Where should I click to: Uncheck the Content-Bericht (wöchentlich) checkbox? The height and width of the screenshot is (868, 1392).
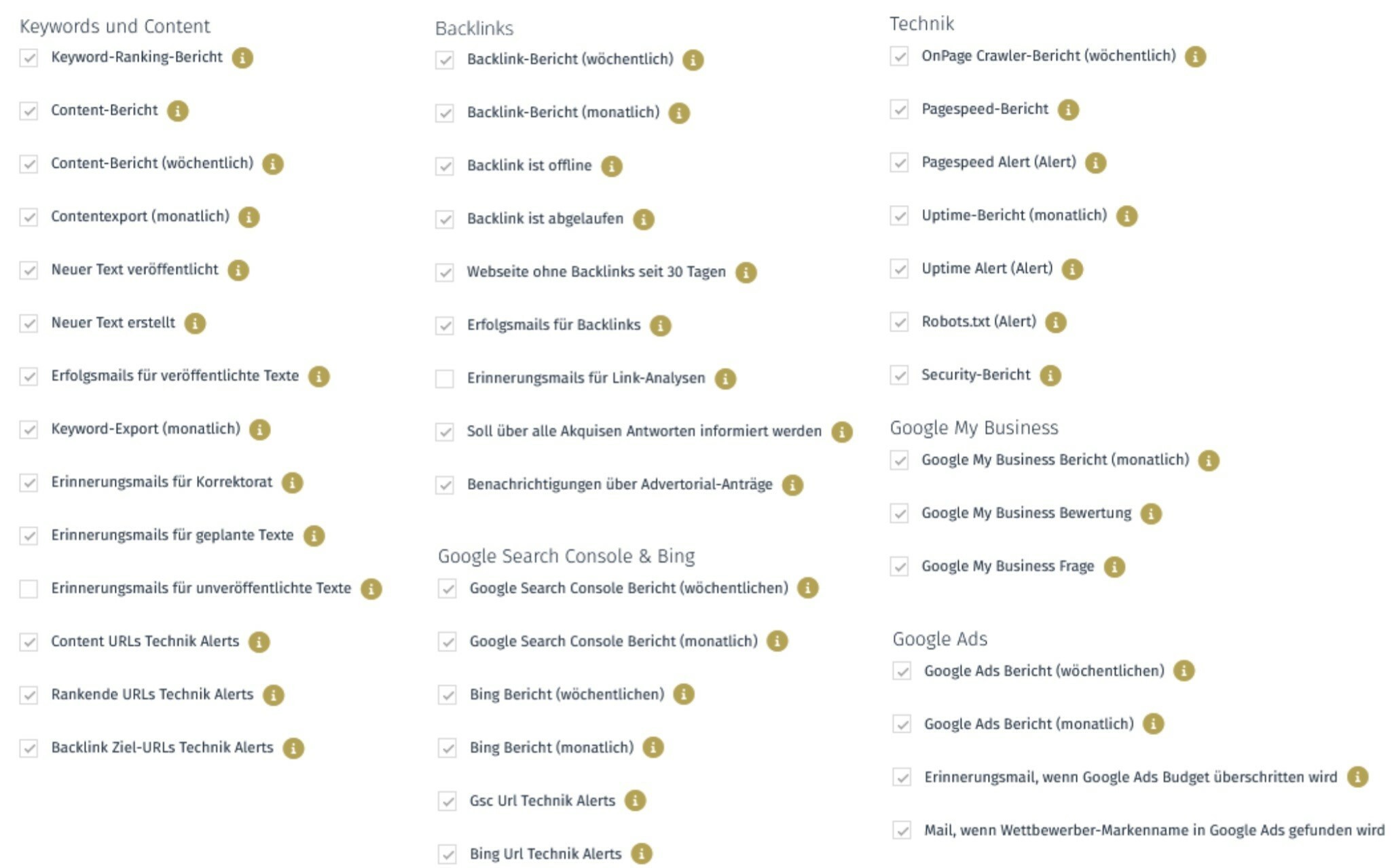(29, 164)
